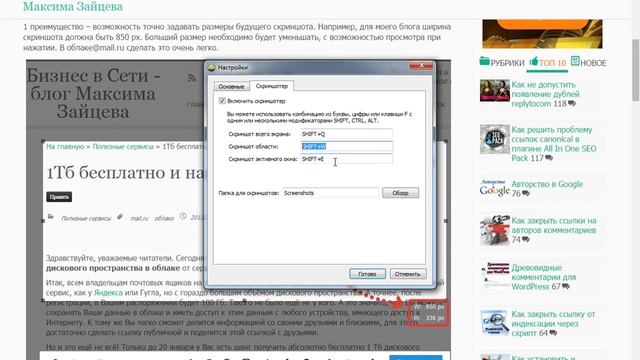Image resolution: width=640 pixels, height=360 pixels.
Task: Click the Google authorship article thumbnail
Action: point(495,188)
